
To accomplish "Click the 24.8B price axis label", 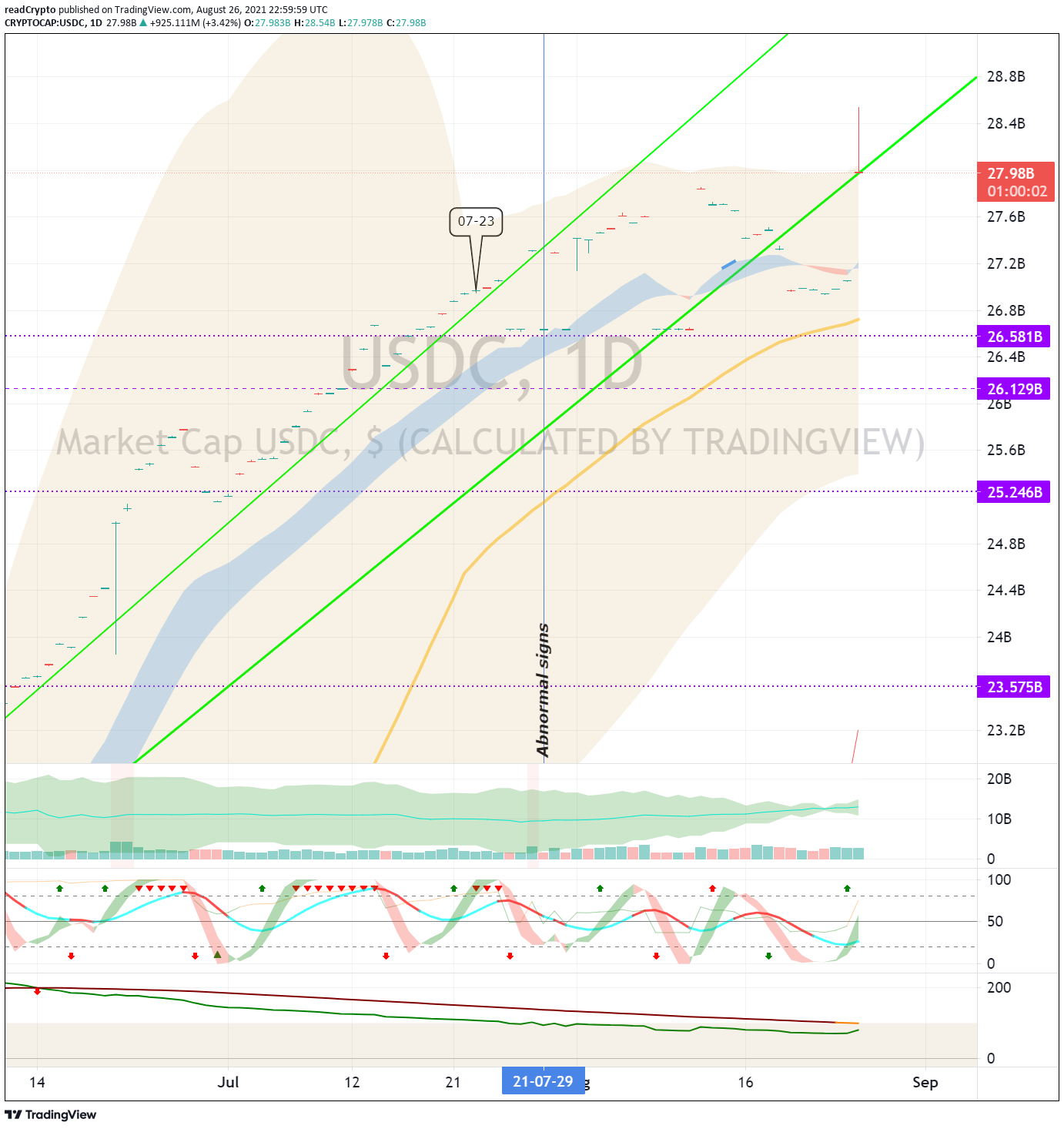I will pyautogui.click(x=1005, y=544).
